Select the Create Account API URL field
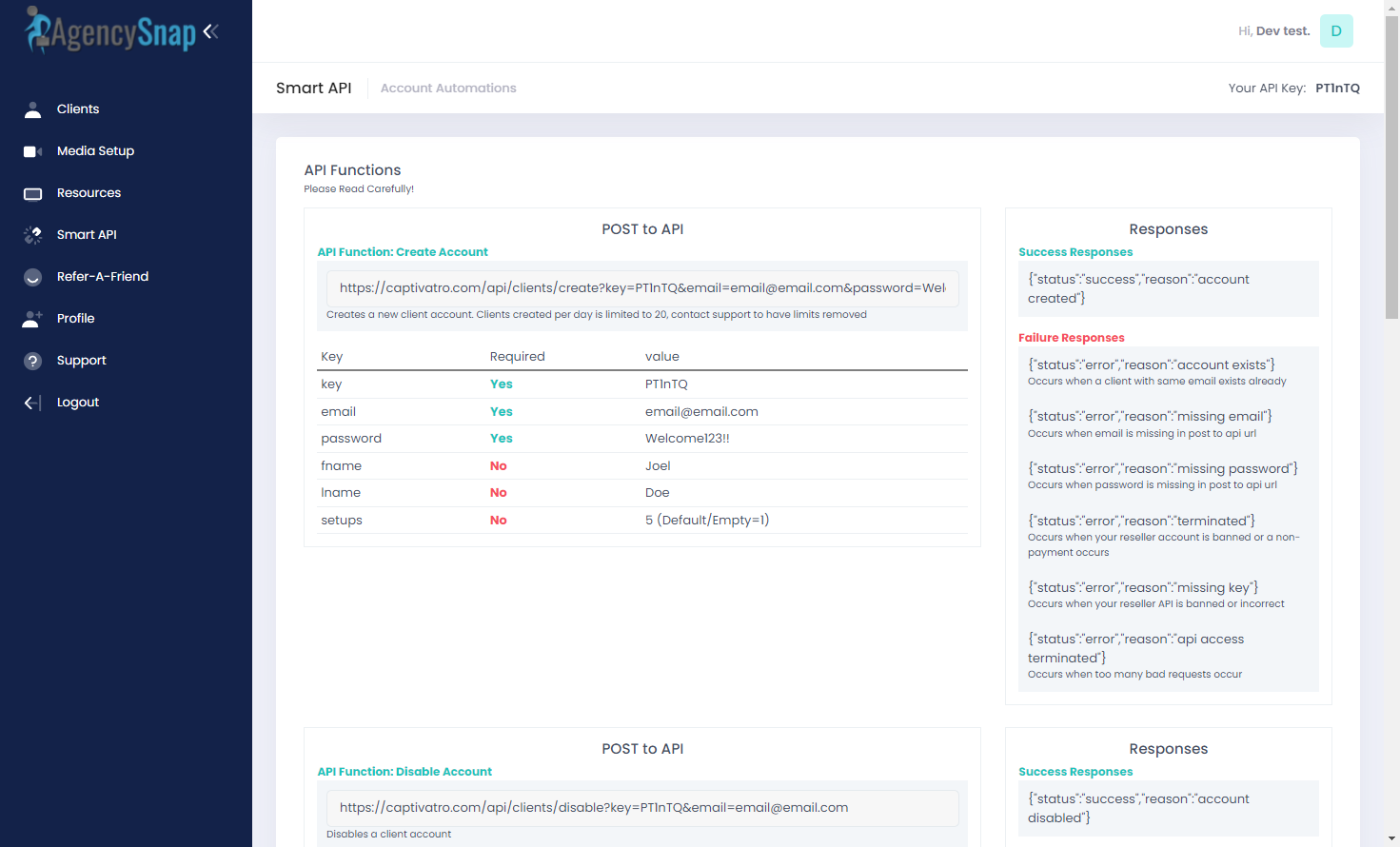 tap(642, 288)
